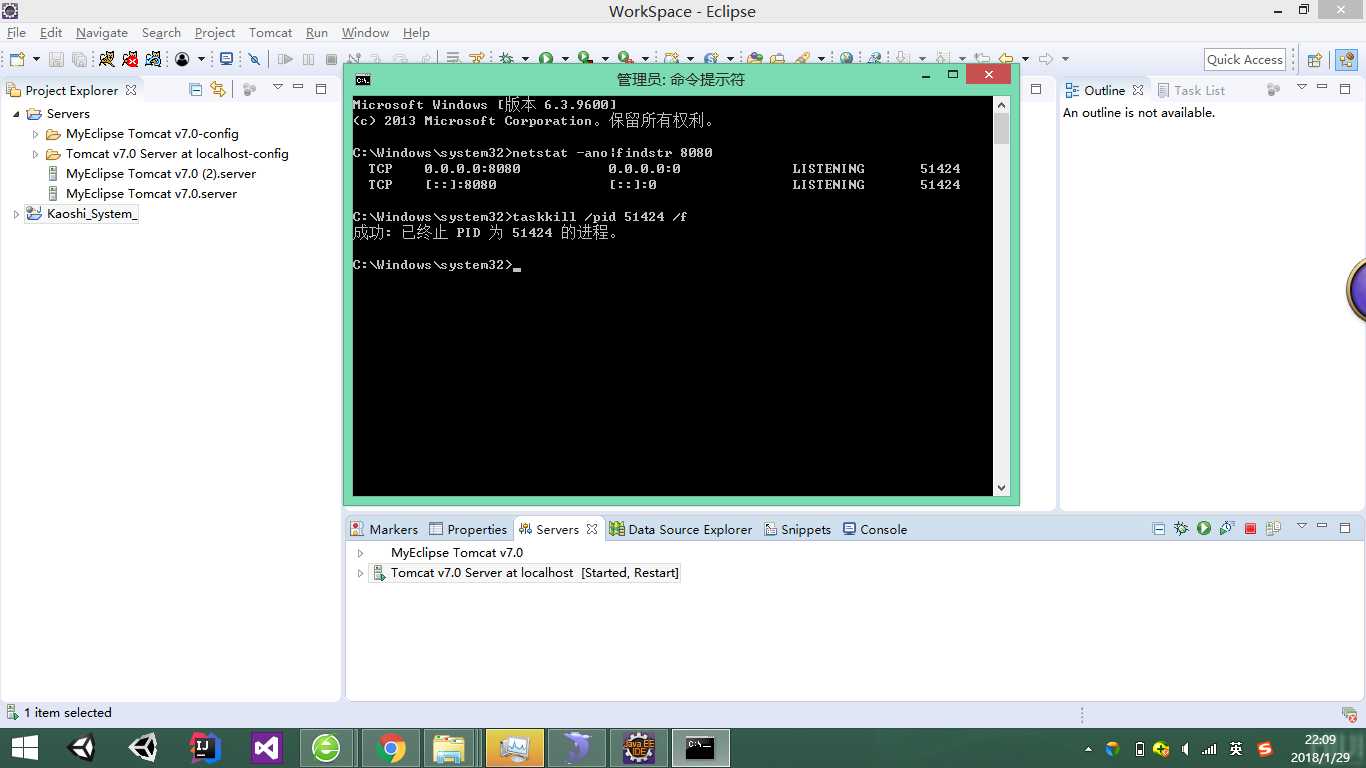Open Project Explorer view menu triangle

click(x=277, y=87)
